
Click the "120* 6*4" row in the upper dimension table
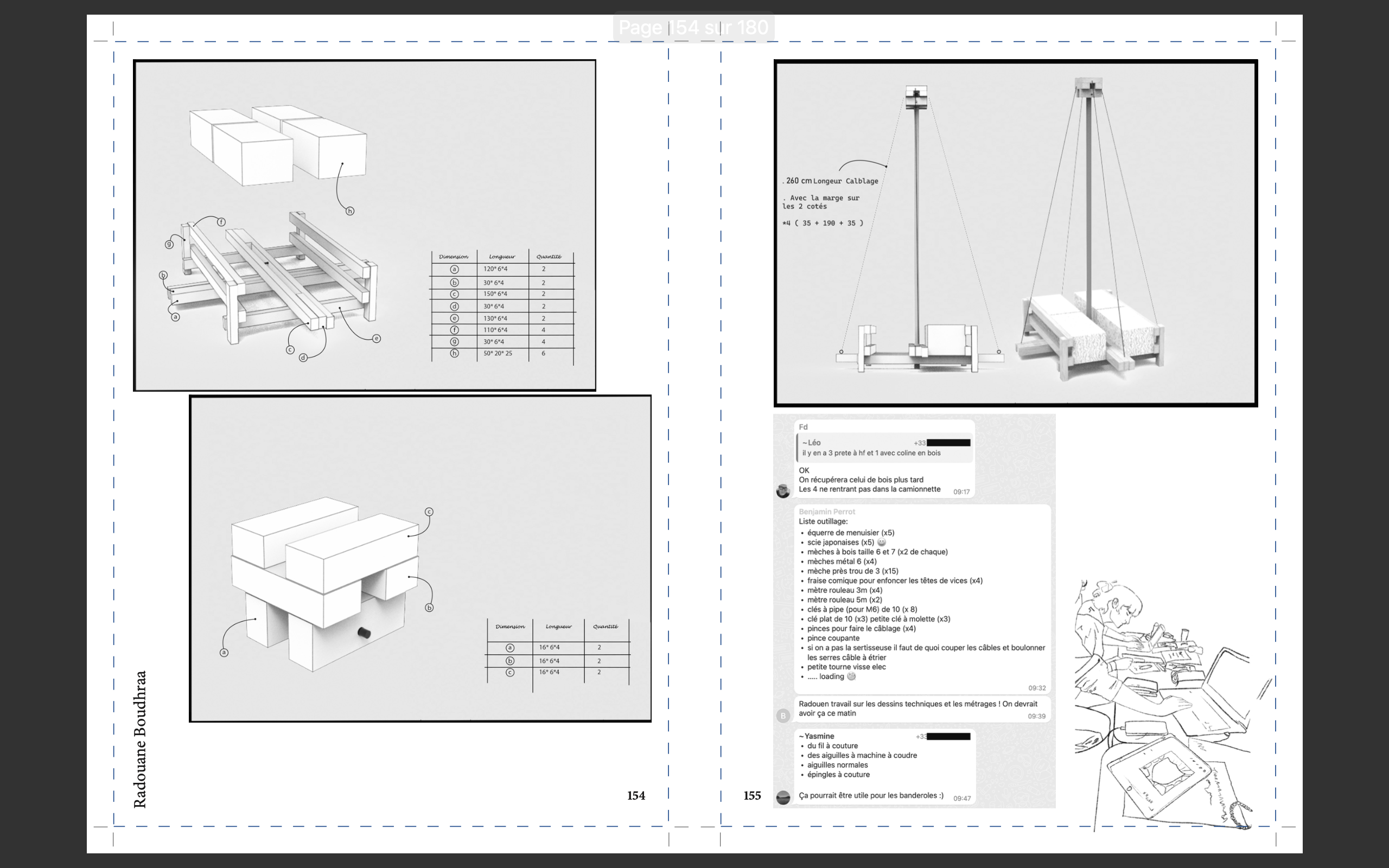[495, 269]
